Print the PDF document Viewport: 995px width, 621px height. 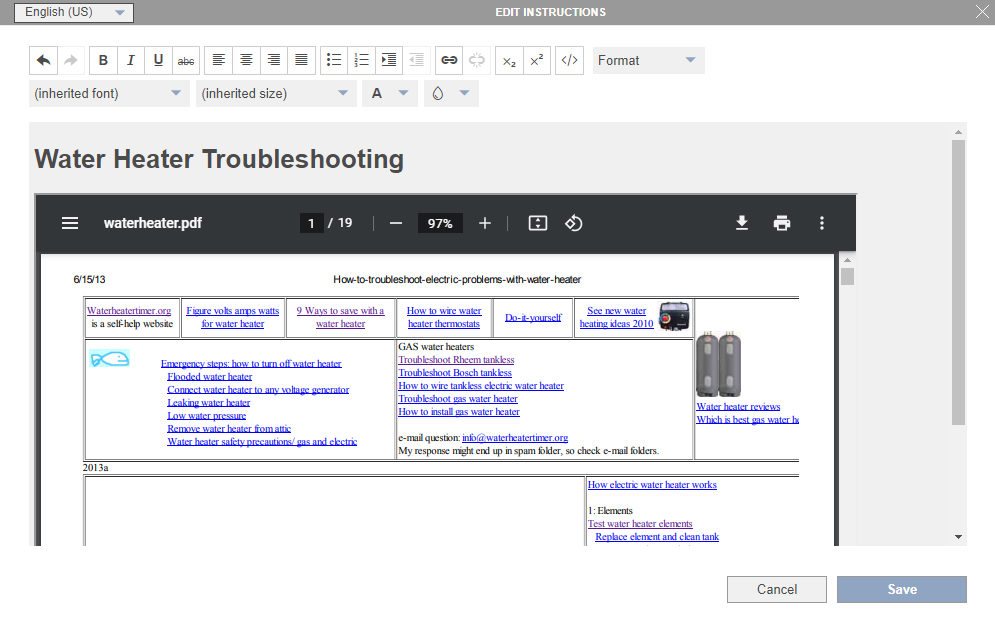[x=782, y=223]
